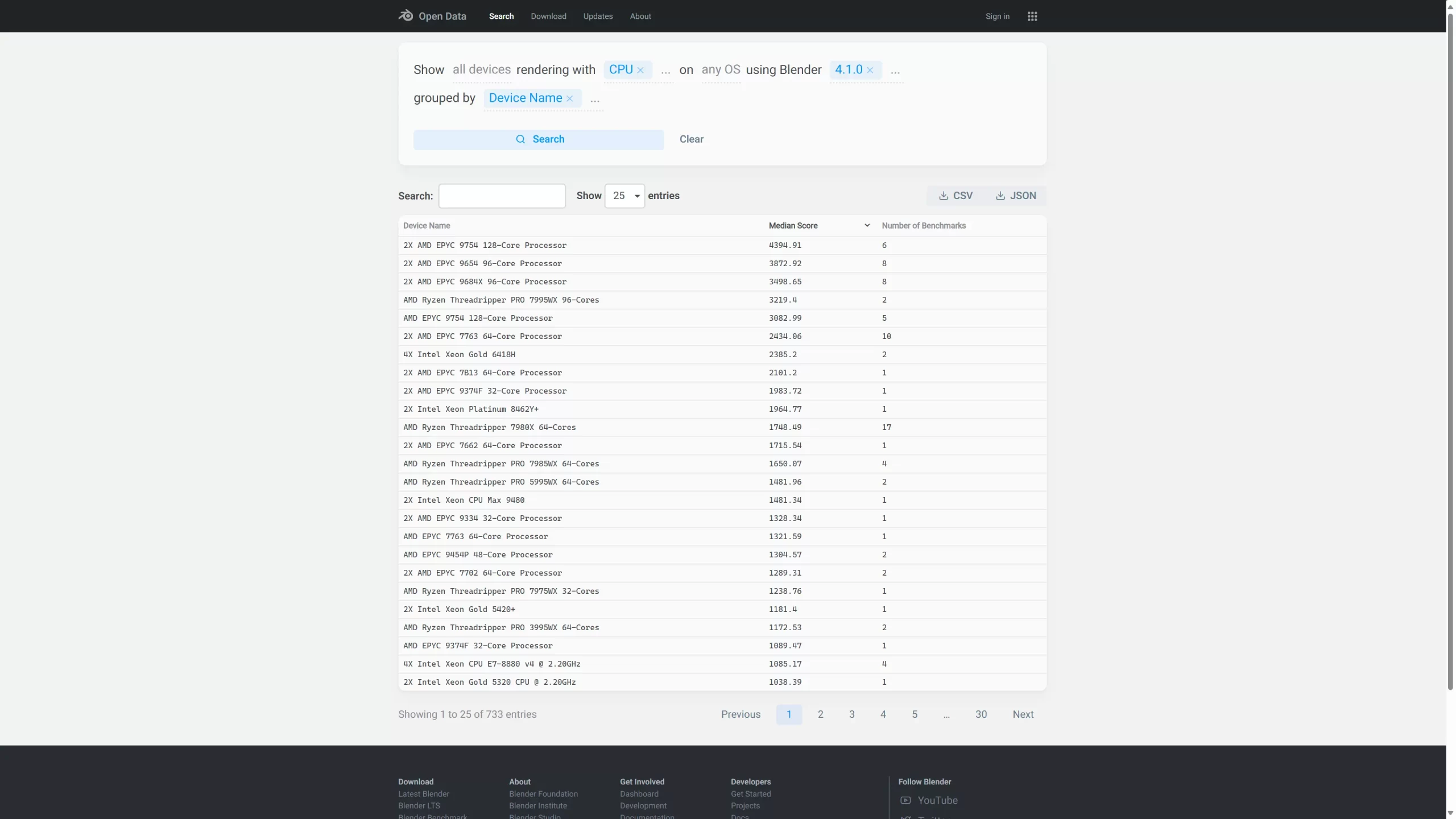
Task: Go to Previous page
Action: coord(741,714)
